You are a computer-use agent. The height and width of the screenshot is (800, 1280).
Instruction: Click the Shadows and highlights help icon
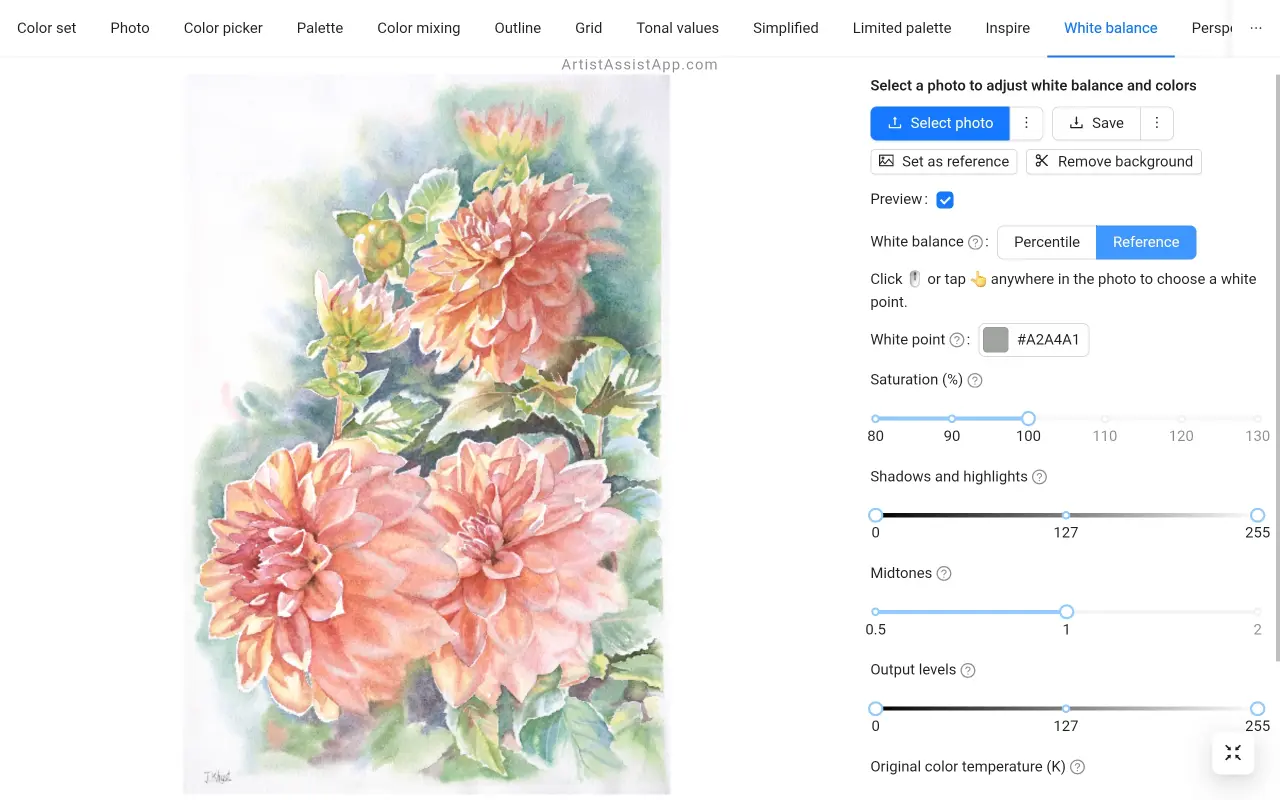pyautogui.click(x=1039, y=477)
